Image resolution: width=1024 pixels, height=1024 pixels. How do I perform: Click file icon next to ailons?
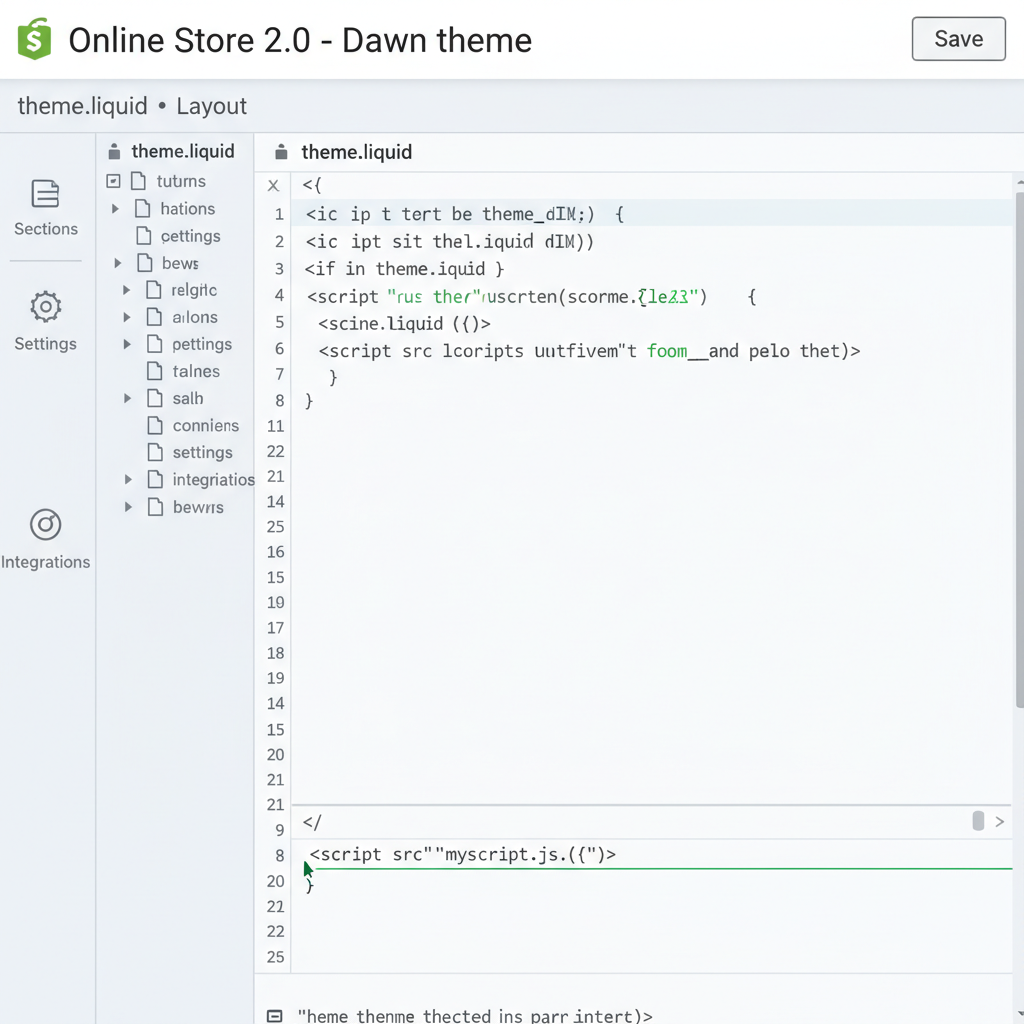coord(154,317)
